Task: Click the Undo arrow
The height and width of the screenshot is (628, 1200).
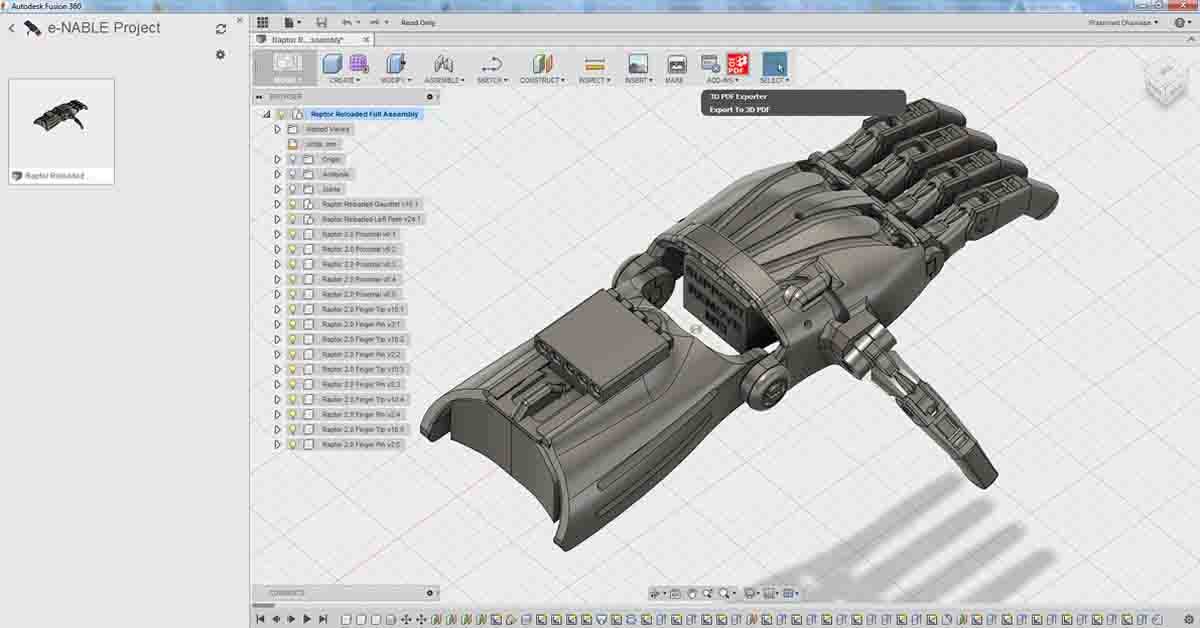Action: tap(347, 21)
